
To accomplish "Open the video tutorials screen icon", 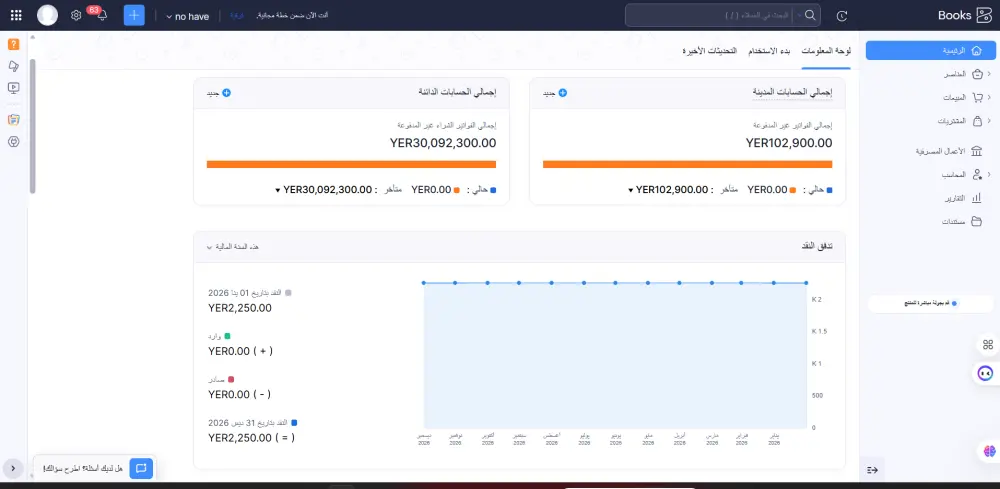I will pos(13,88).
